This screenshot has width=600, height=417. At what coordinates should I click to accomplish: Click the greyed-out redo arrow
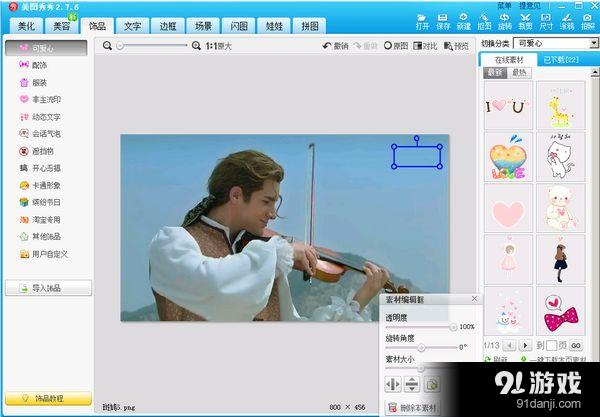pyautogui.click(x=365, y=46)
